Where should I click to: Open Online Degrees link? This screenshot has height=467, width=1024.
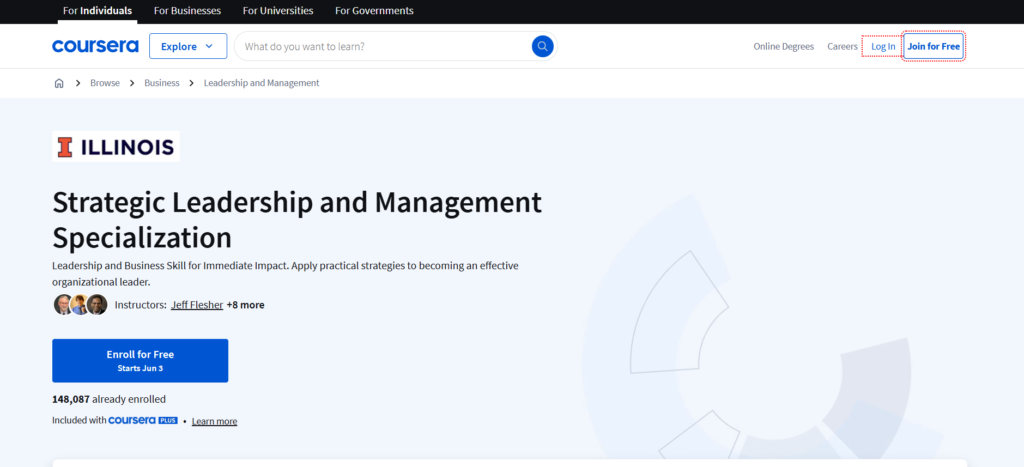tap(784, 46)
